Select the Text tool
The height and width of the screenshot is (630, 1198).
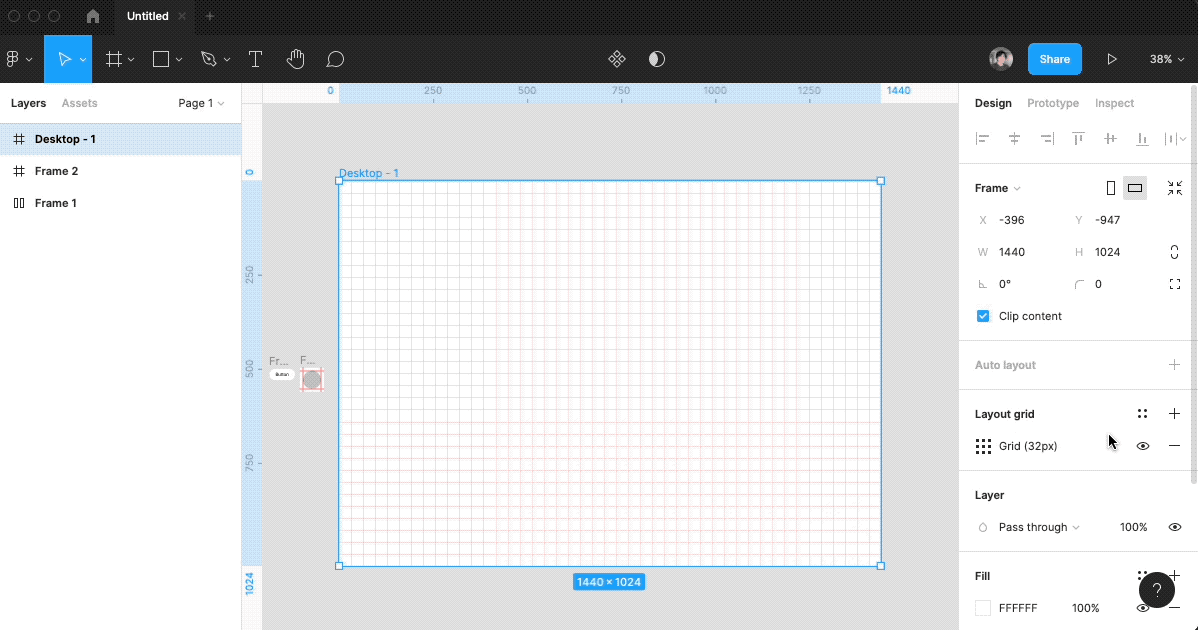click(x=255, y=59)
